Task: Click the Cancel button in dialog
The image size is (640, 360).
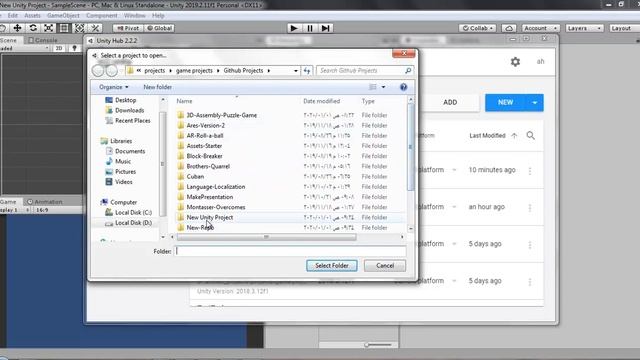Action: point(385,266)
